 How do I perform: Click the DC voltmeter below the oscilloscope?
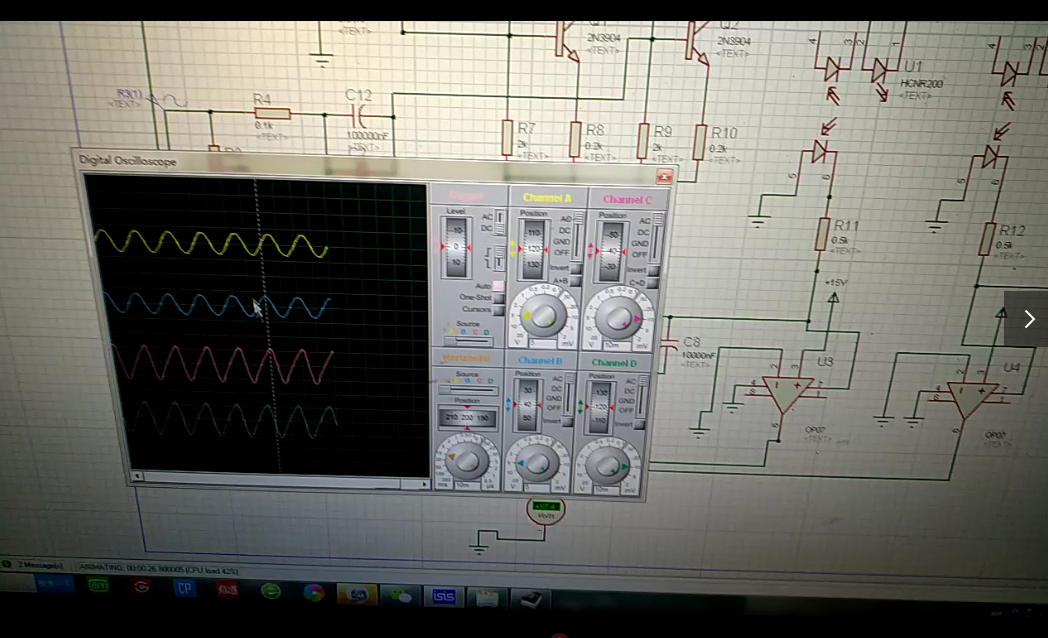[x=546, y=510]
